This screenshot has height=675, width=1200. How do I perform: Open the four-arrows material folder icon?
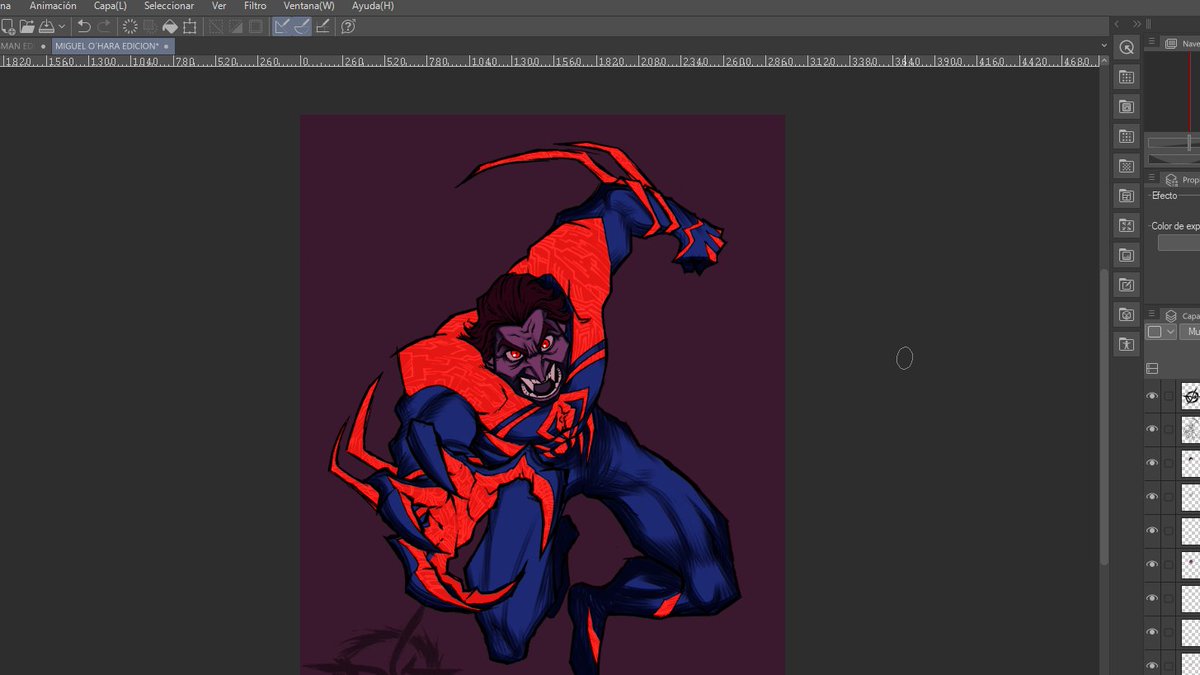(x=1127, y=225)
